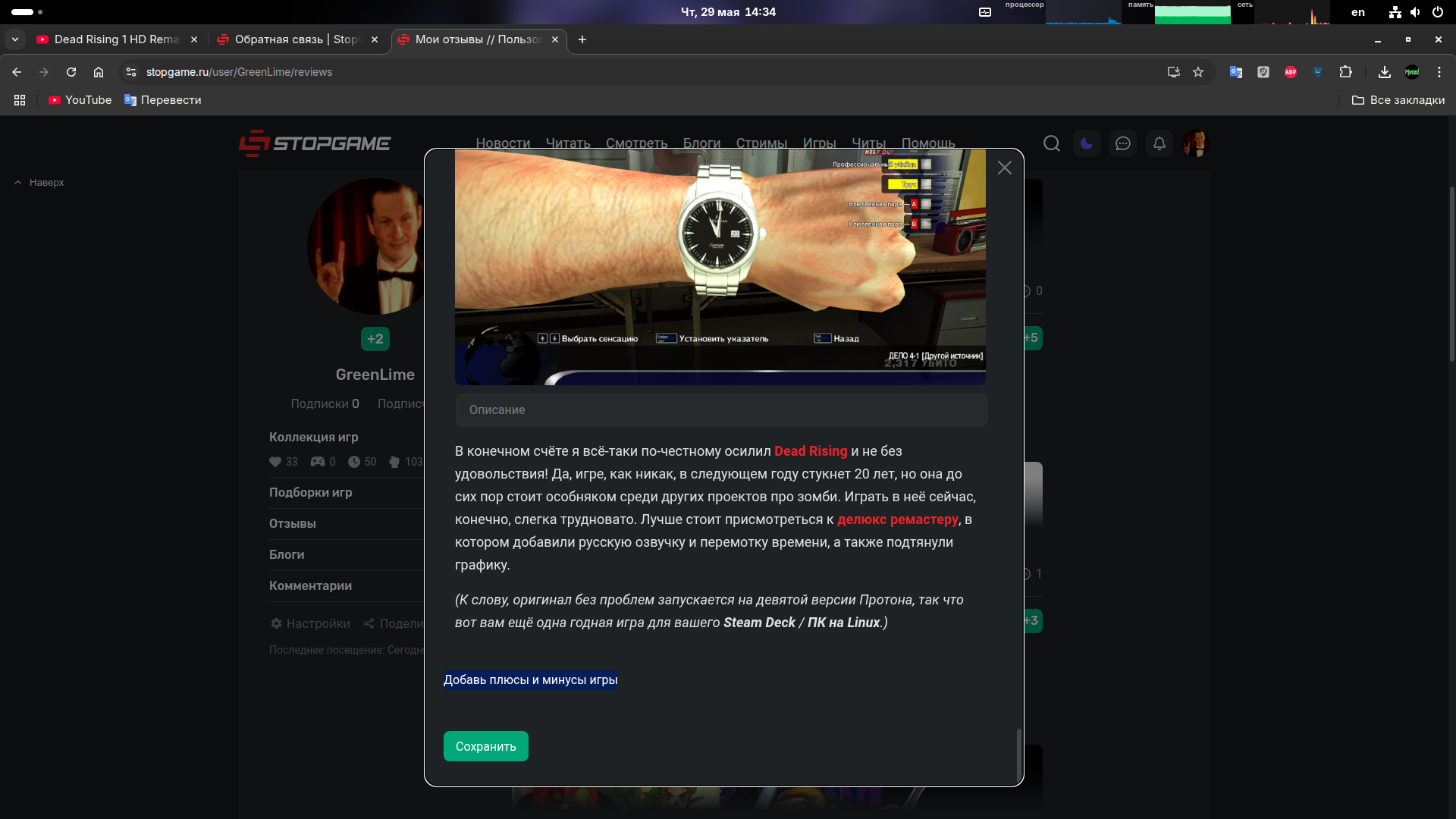Open GreenLime profile picture
The image size is (1456, 819).
366,246
